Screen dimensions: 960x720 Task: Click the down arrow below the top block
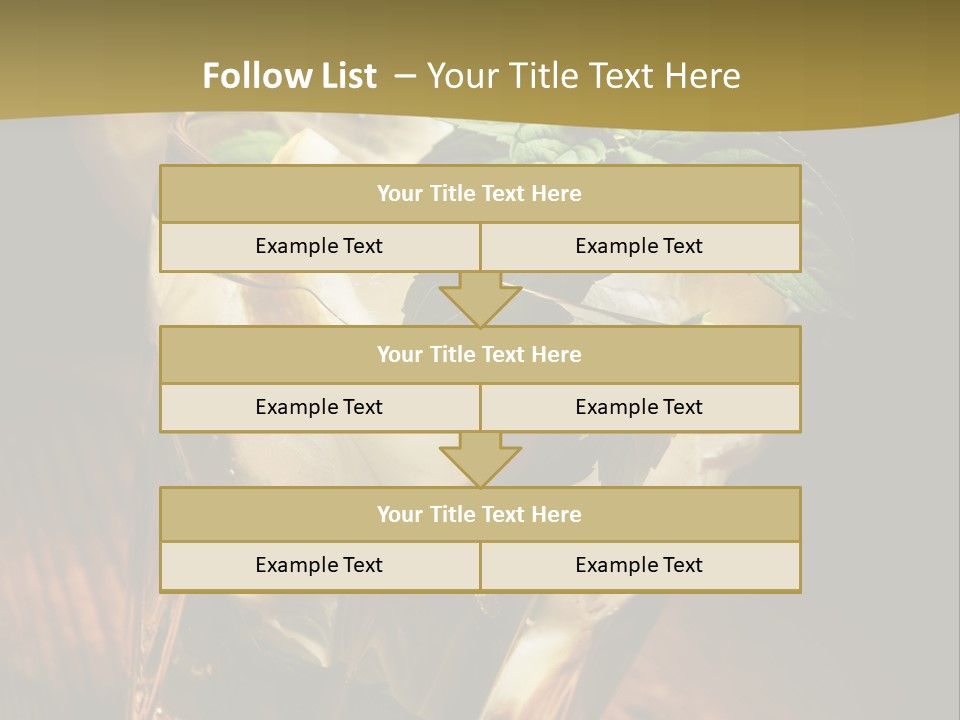coord(480,299)
